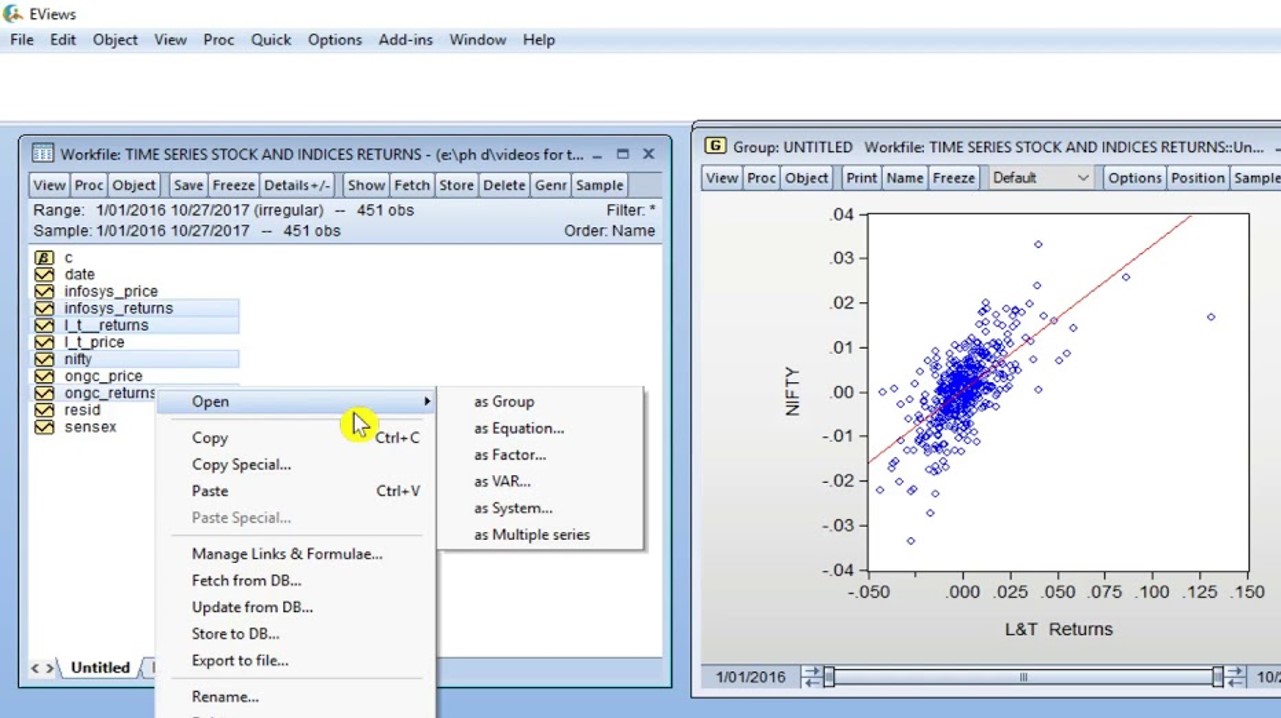Image resolution: width=1281 pixels, height=718 pixels.
Task: Click the Position button in Group window
Action: [1197, 178]
